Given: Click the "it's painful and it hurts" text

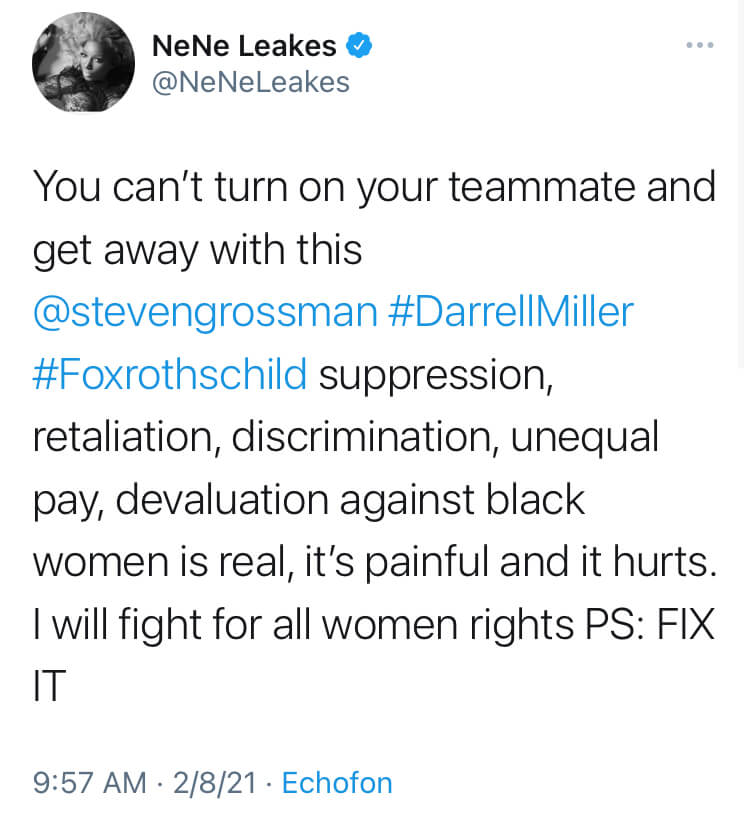Looking at the screenshot, I should tap(510, 562).
